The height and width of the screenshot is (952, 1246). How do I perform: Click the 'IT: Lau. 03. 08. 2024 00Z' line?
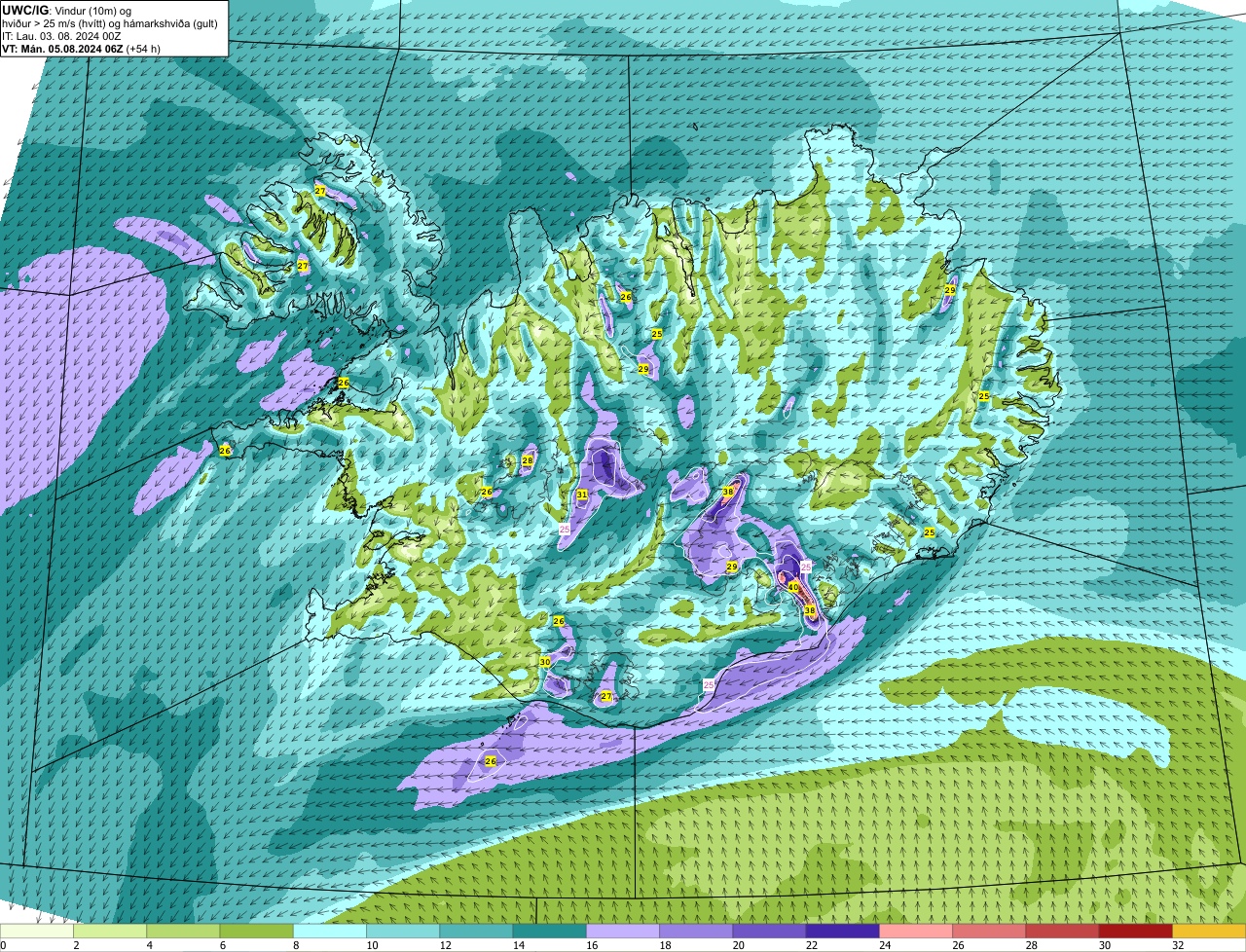[x=62, y=36]
